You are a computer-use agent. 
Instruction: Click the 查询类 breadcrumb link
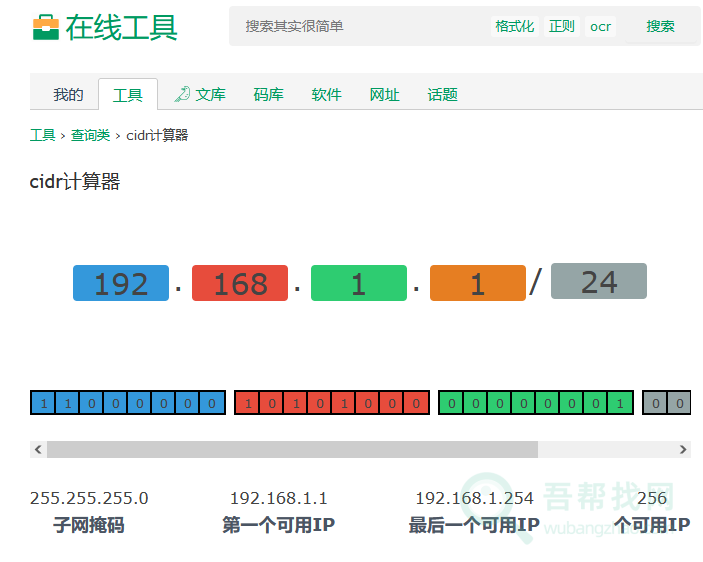pyautogui.click(x=90, y=135)
